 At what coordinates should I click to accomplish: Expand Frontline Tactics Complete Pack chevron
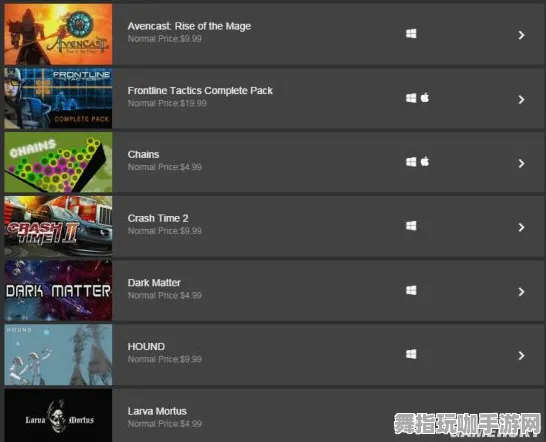pos(521,100)
